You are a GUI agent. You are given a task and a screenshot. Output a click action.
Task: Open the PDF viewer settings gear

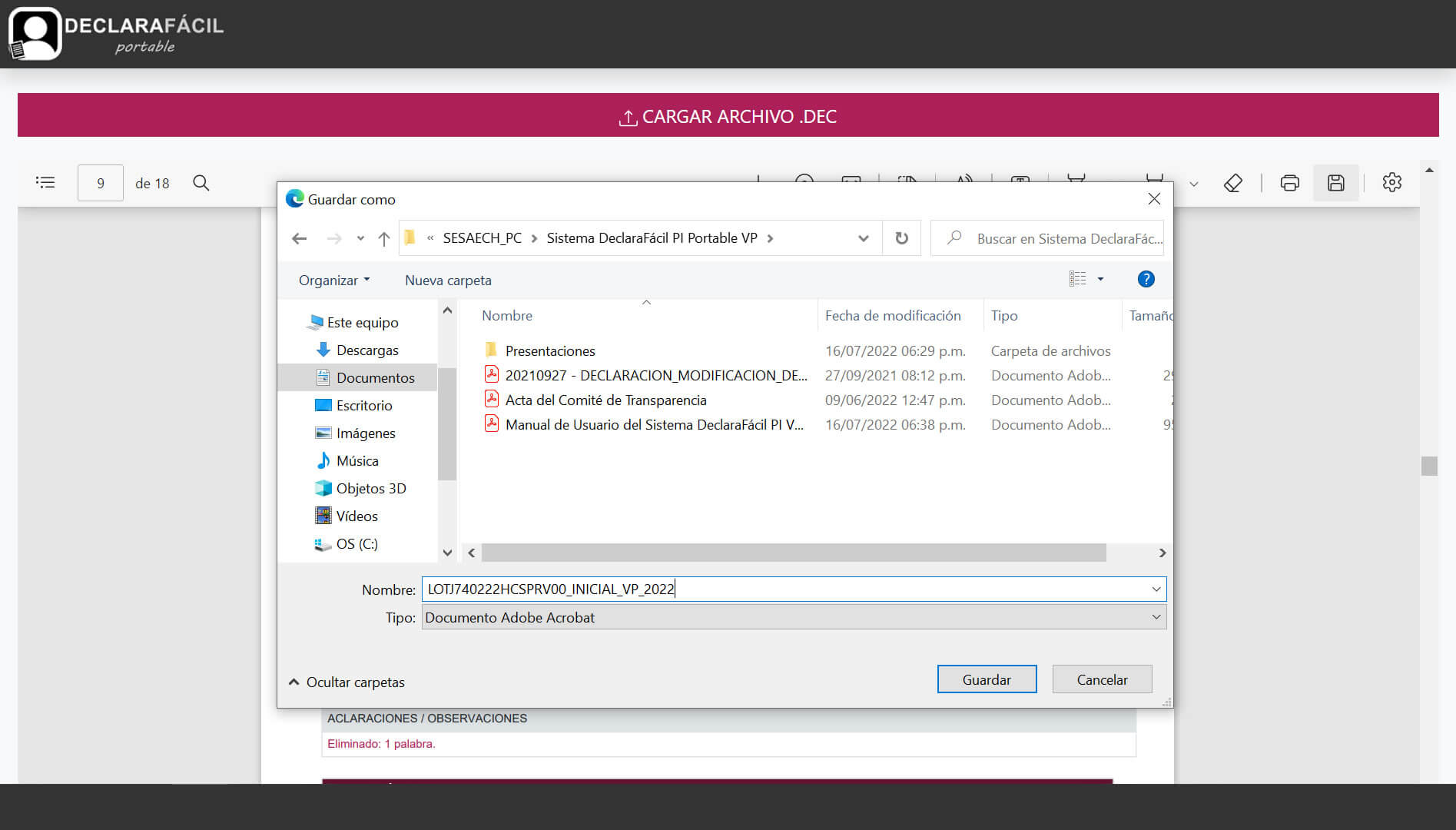1392,182
